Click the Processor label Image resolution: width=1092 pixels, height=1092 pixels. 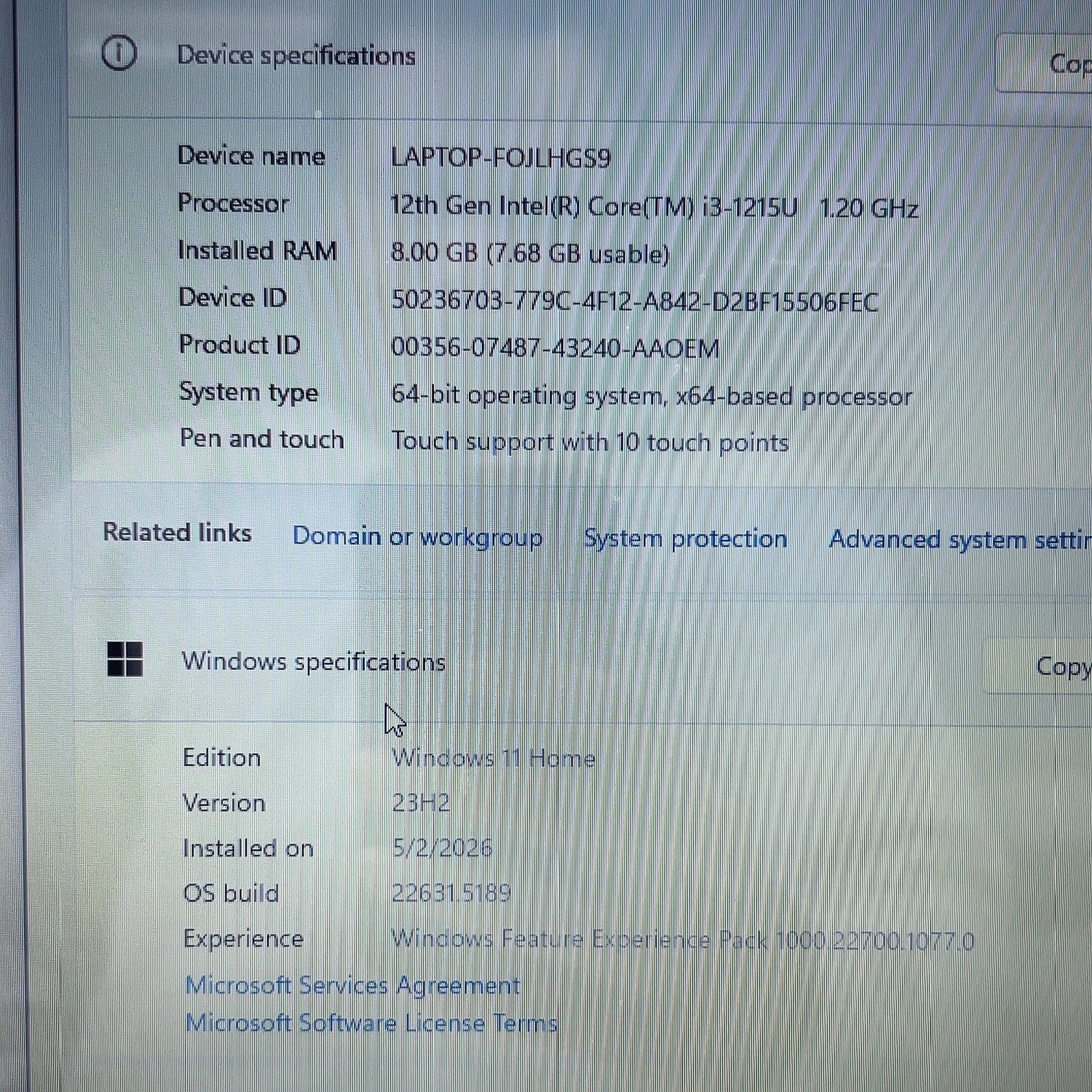234,203
